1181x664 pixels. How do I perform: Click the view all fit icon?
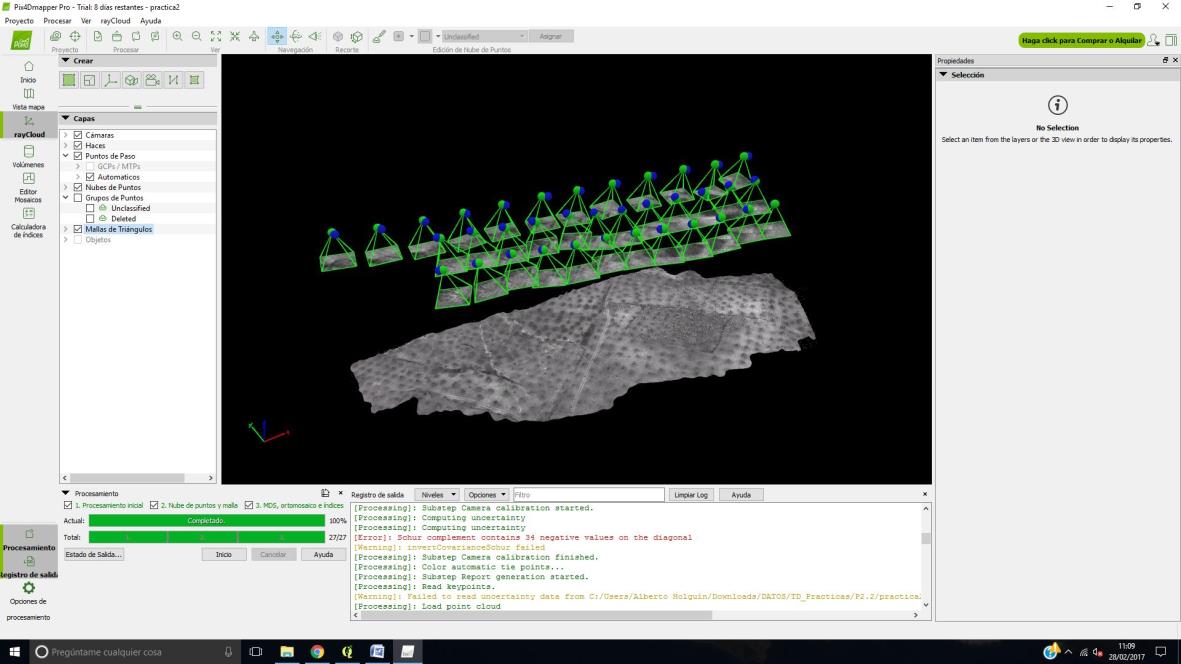(216, 36)
